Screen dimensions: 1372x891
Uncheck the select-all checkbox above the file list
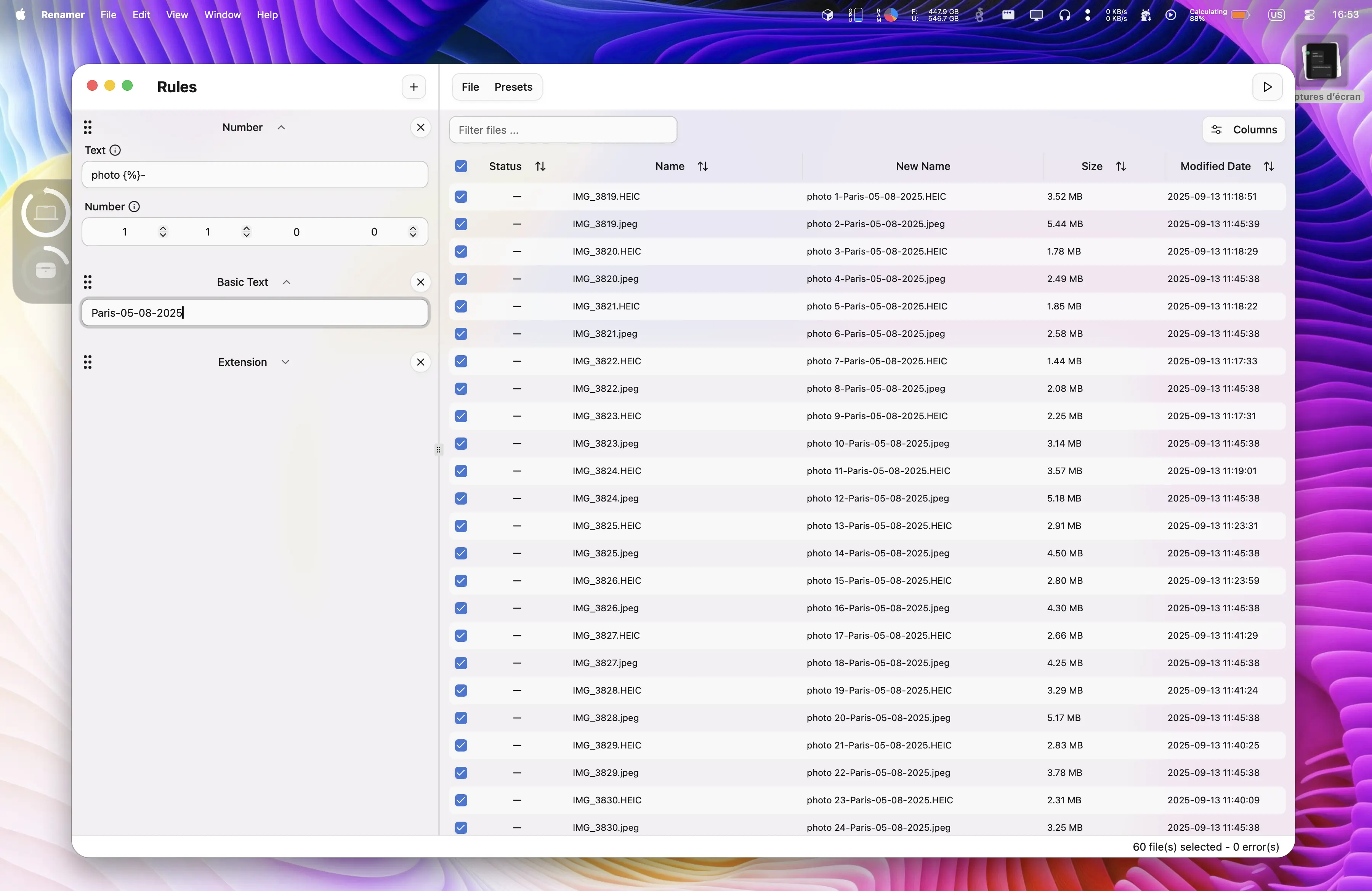(x=461, y=166)
